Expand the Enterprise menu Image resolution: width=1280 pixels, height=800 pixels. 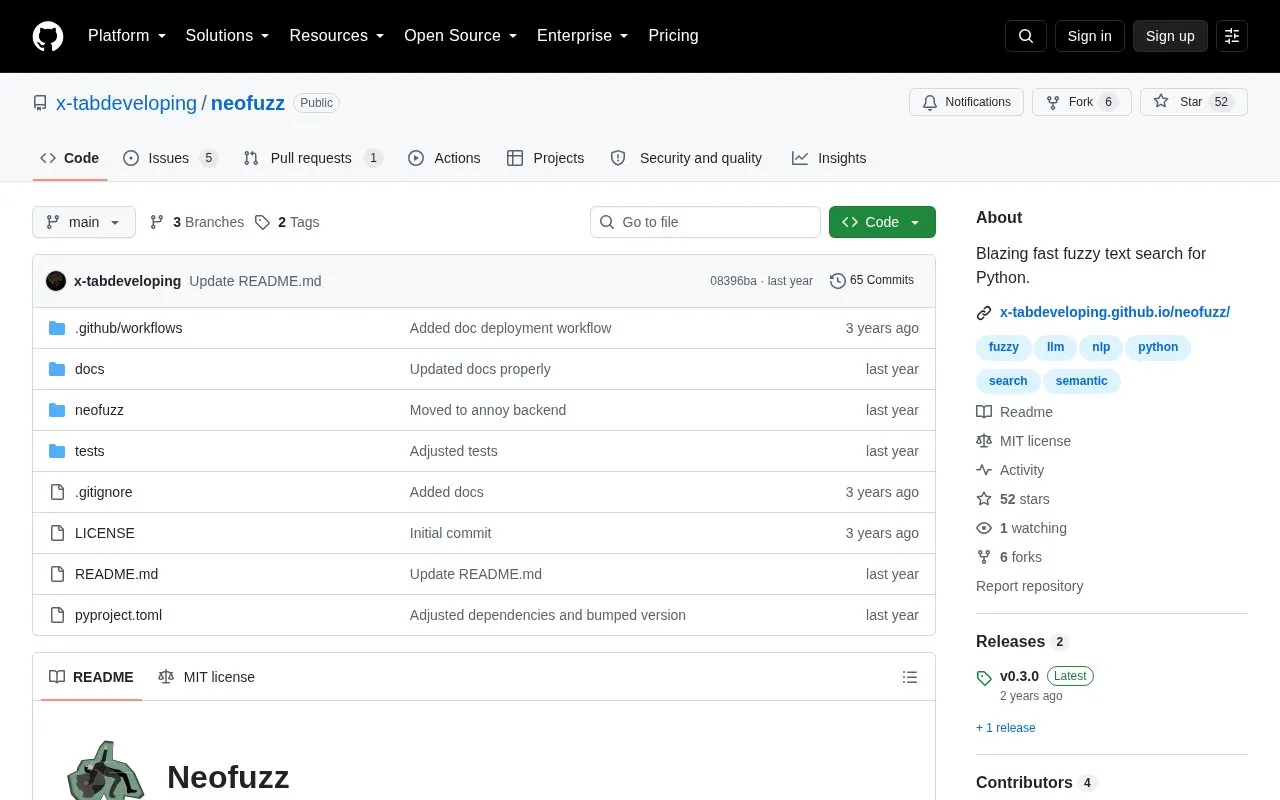click(583, 36)
